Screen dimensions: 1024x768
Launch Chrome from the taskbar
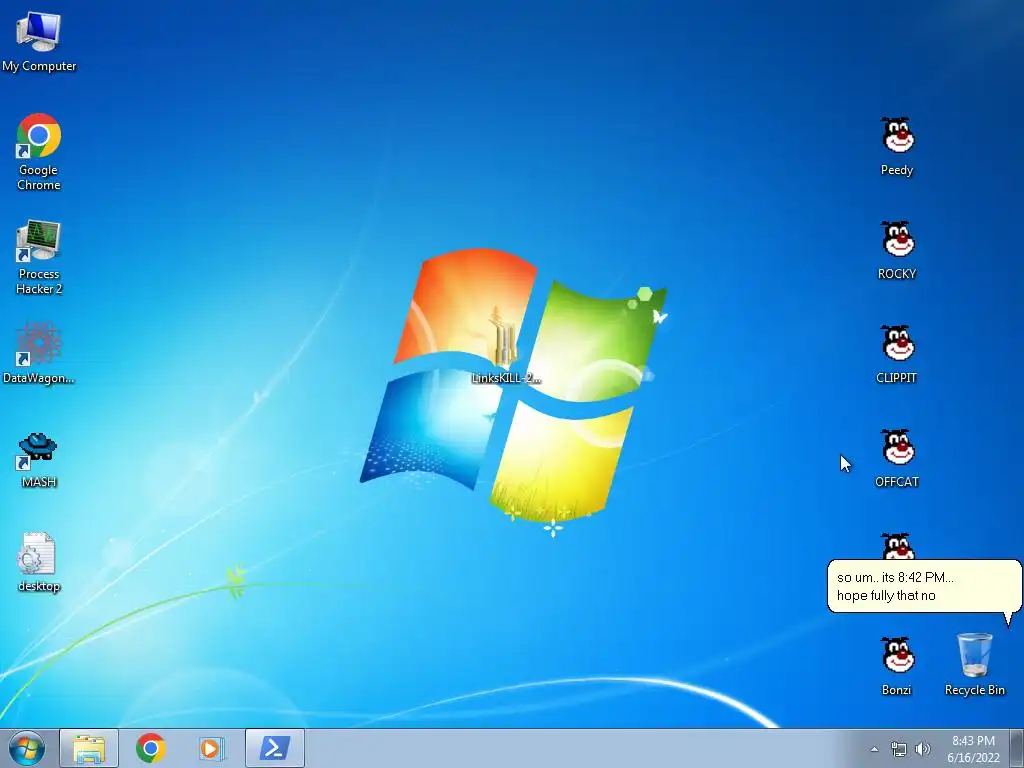(151, 748)
